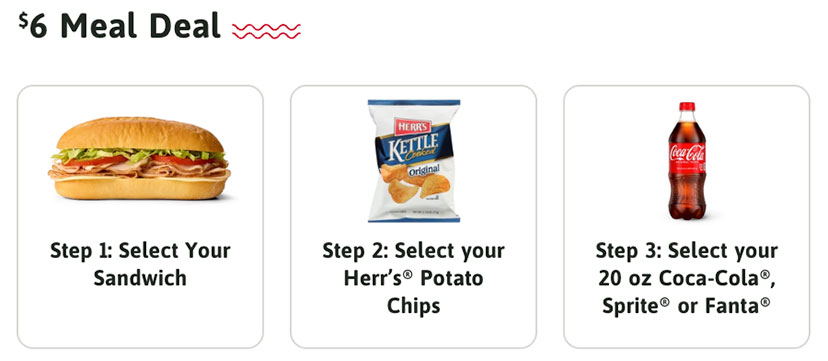Click the red Herr's logo on chip bag
Screen dimensions: 828x361
[x=413, y=127]
